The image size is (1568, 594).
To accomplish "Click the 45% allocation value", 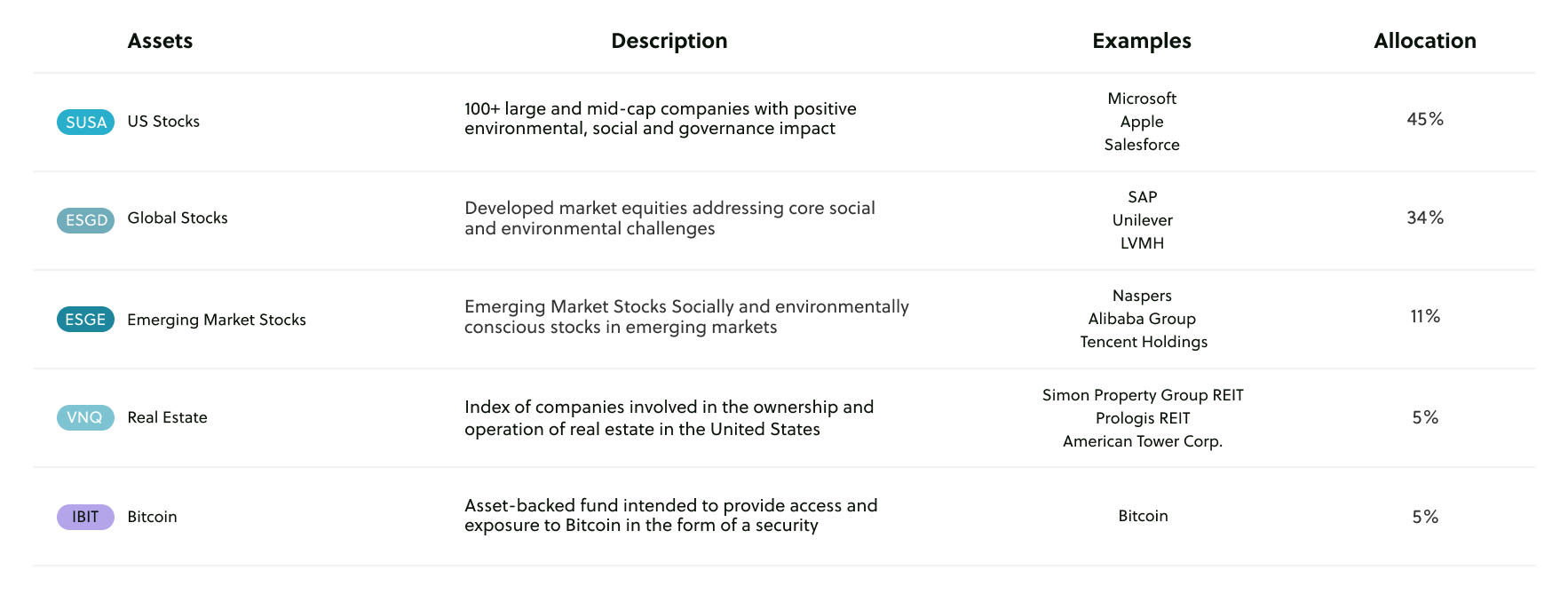I will pyautogui.click(x=1425, y=119).
